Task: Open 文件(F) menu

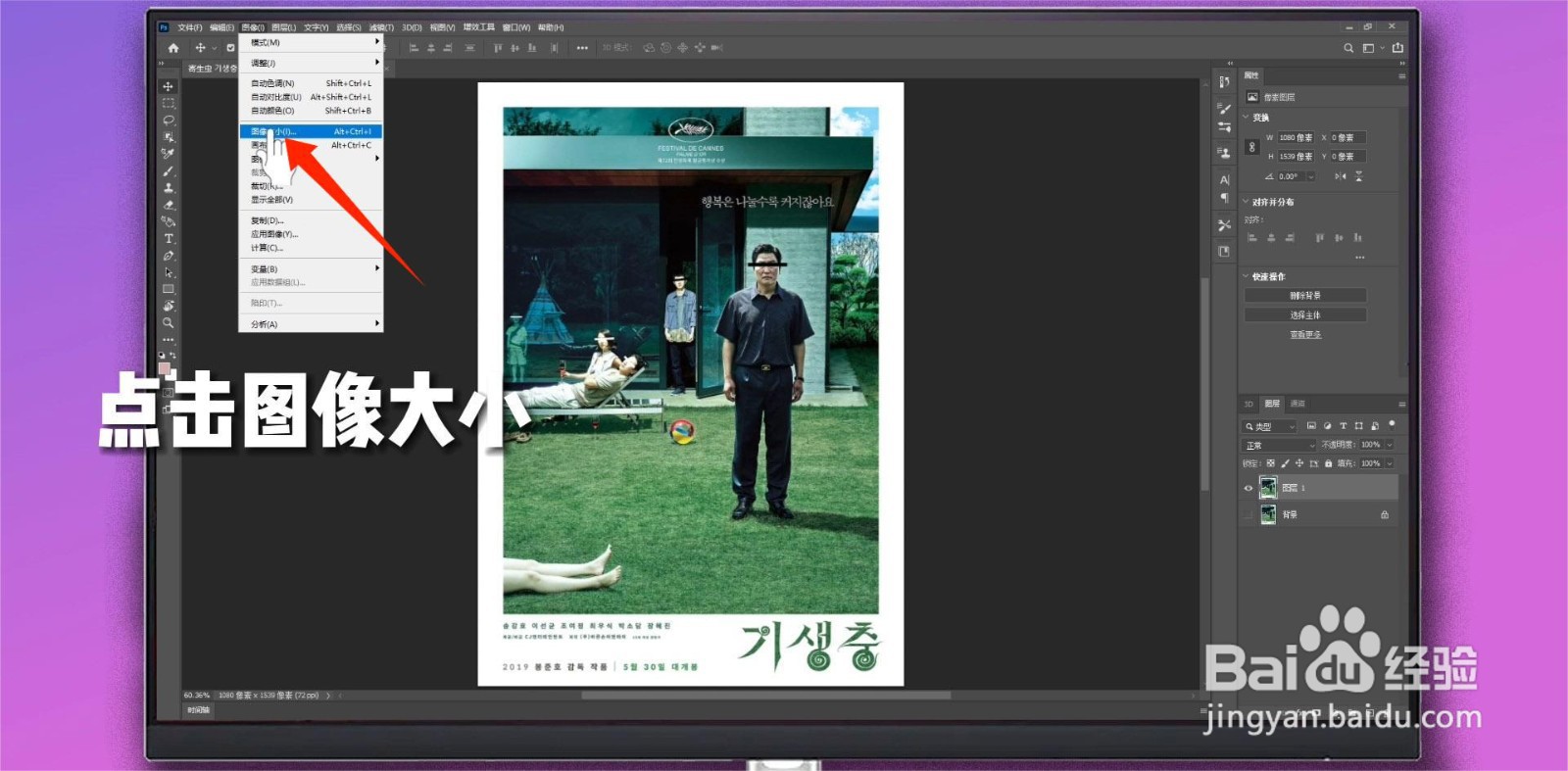Action: pos(189,27)
